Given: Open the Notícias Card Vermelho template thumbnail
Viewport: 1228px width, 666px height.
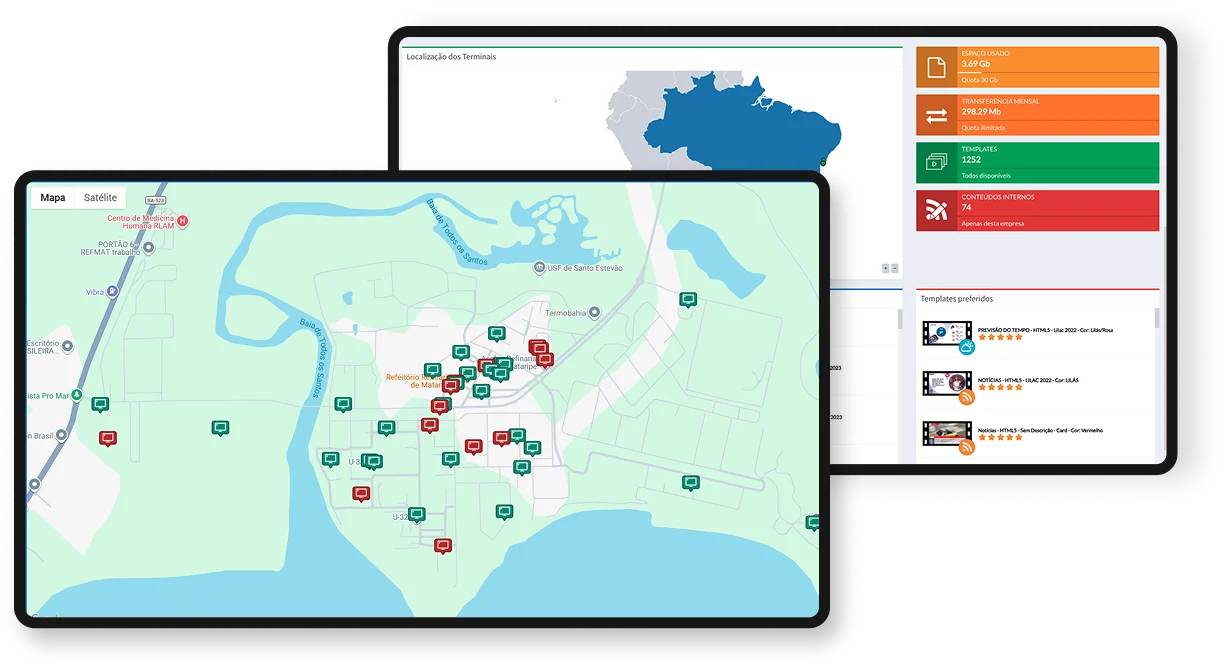Looking at the screenshot, I should [947, 434].
